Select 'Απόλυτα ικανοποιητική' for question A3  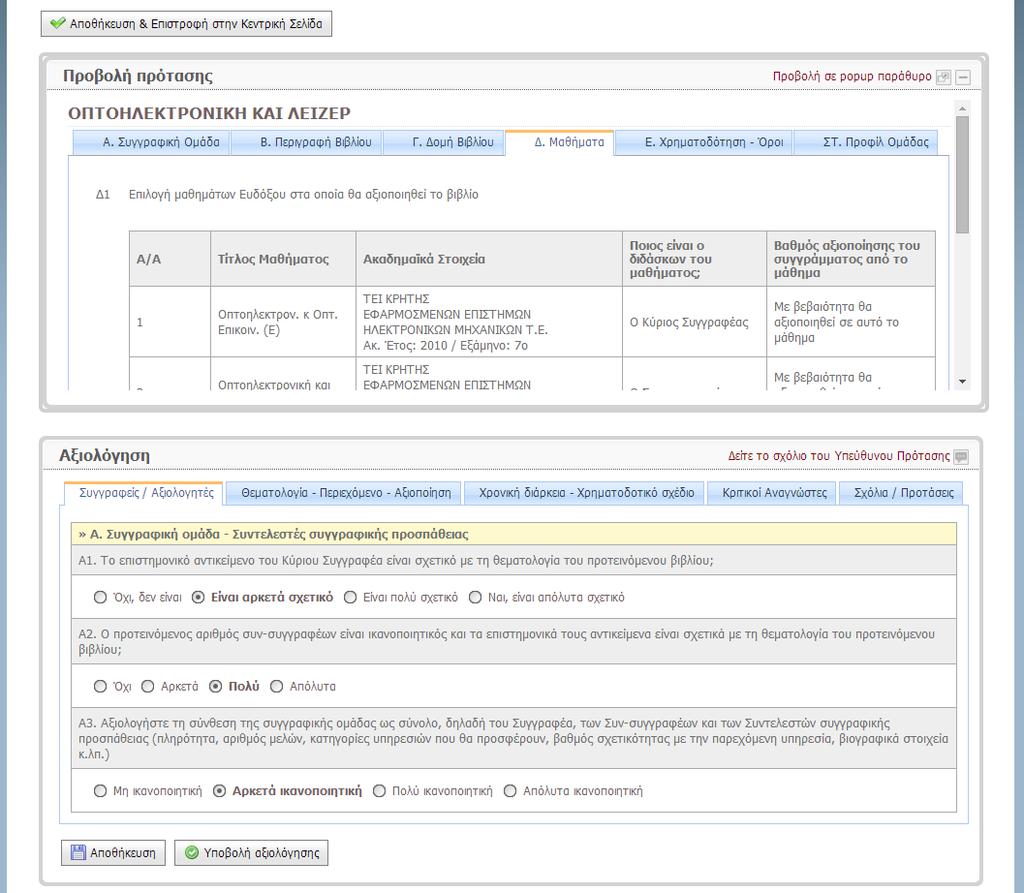510,790
